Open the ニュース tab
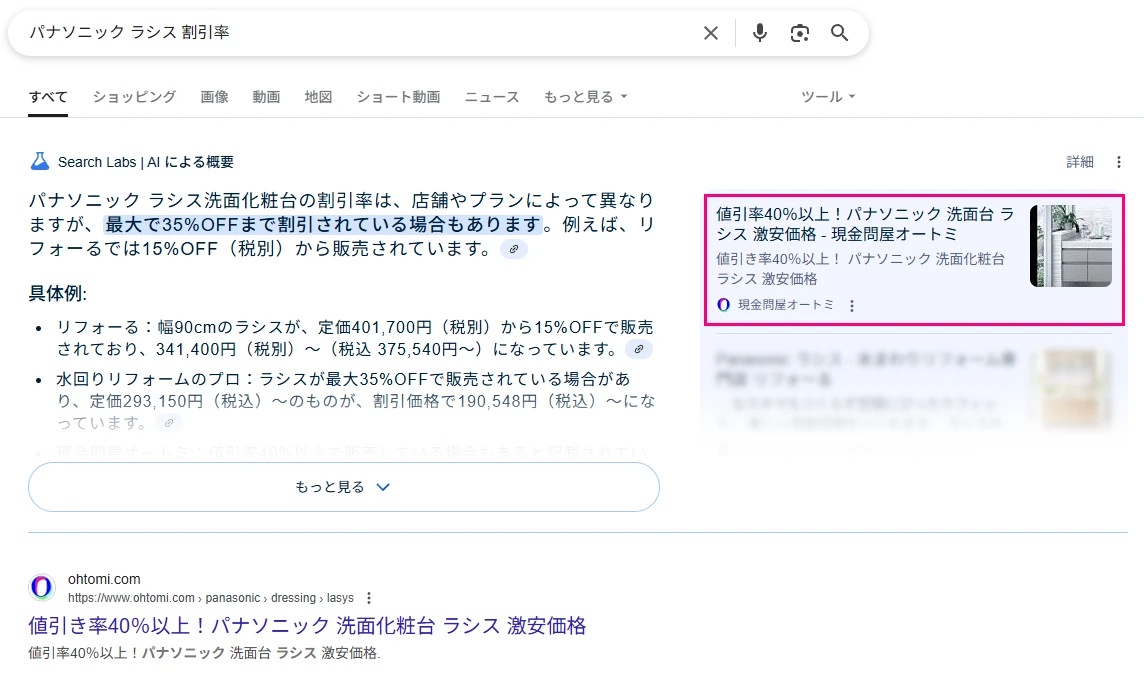Screen dimensions: 1144x673 click(x=492, y=96)
